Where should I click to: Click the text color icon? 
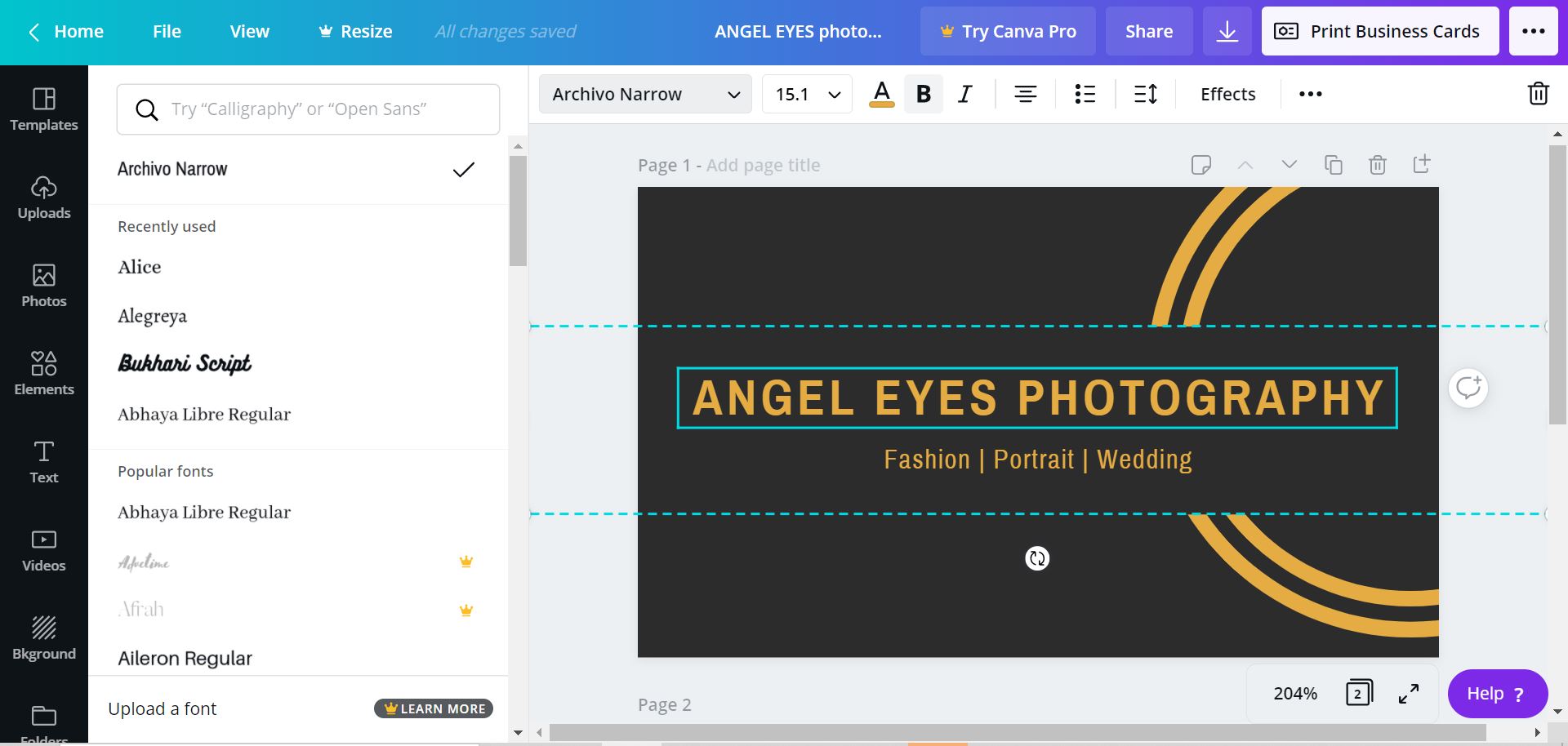881,94
